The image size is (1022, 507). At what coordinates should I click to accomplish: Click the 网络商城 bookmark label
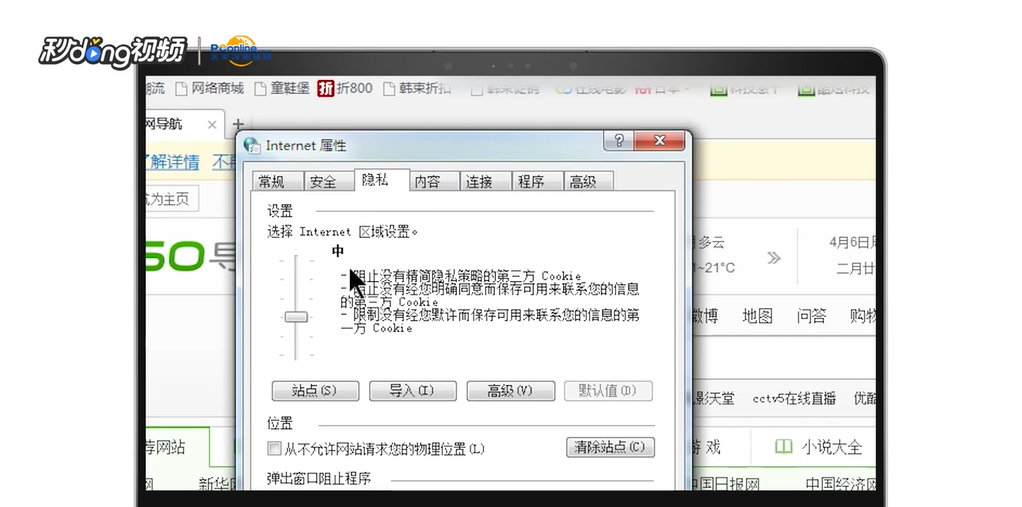pos(217,88)
